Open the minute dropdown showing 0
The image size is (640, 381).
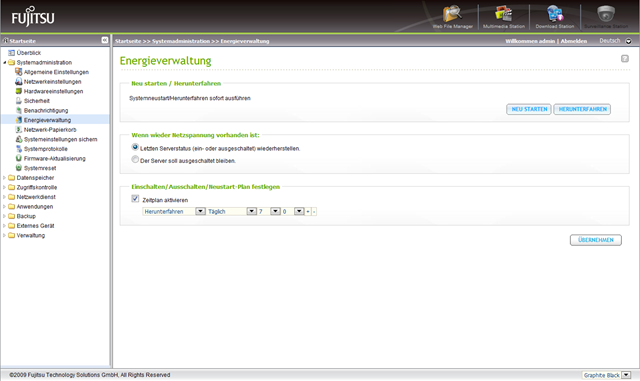(x=299, y=211)
